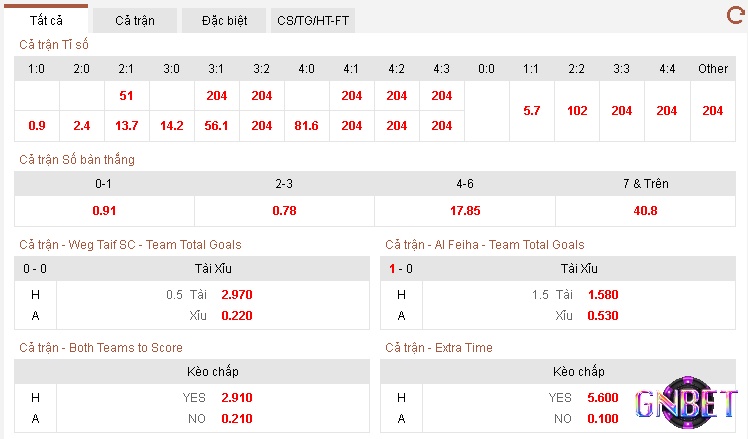Screen dimensions: 748x439
Task: Select Extra Time YES odds 5.600
Action: (603, 397)
